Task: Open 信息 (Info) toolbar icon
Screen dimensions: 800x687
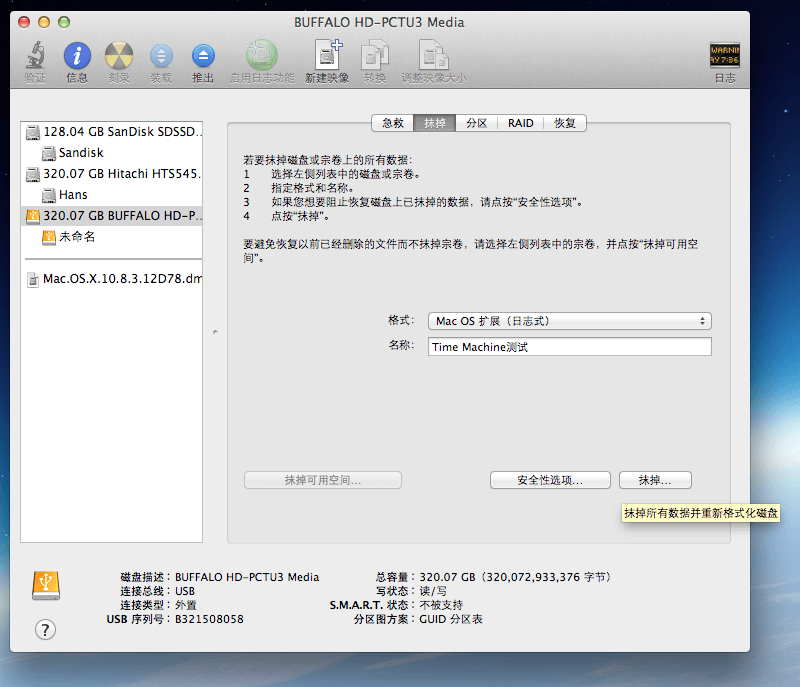Action: click(x=77, y=55)
